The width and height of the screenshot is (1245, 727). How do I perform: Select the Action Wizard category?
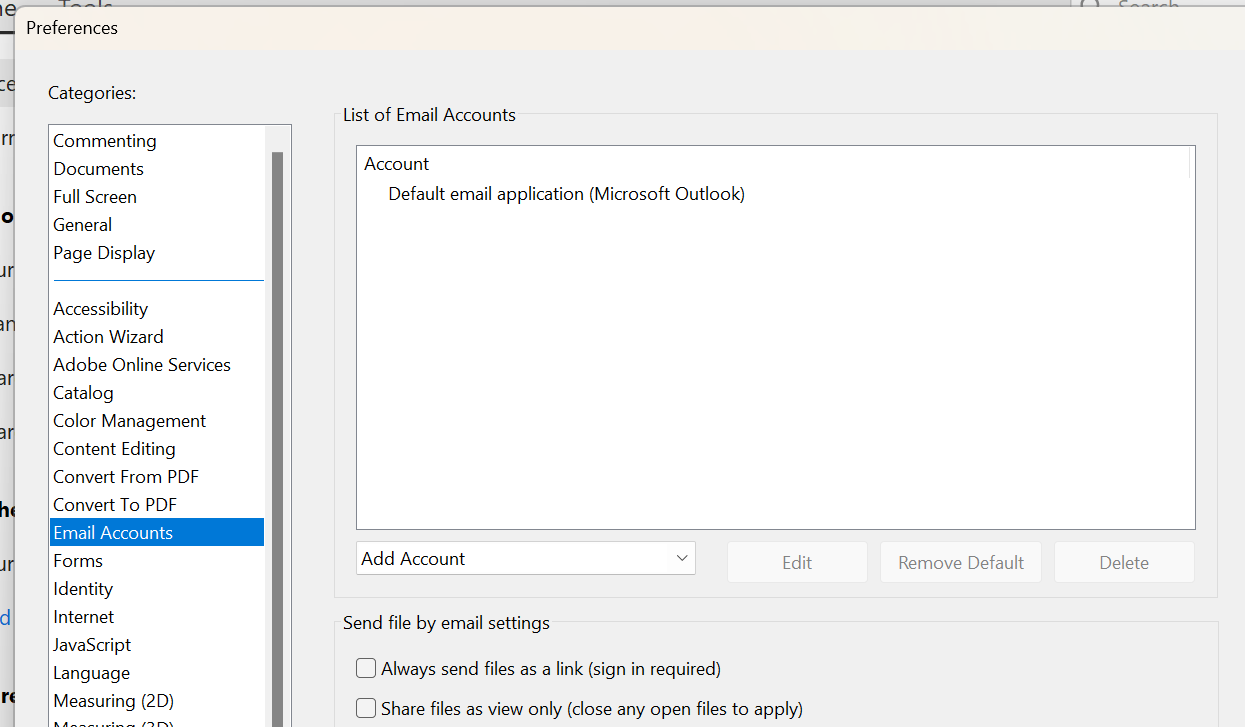click(108, 336)
